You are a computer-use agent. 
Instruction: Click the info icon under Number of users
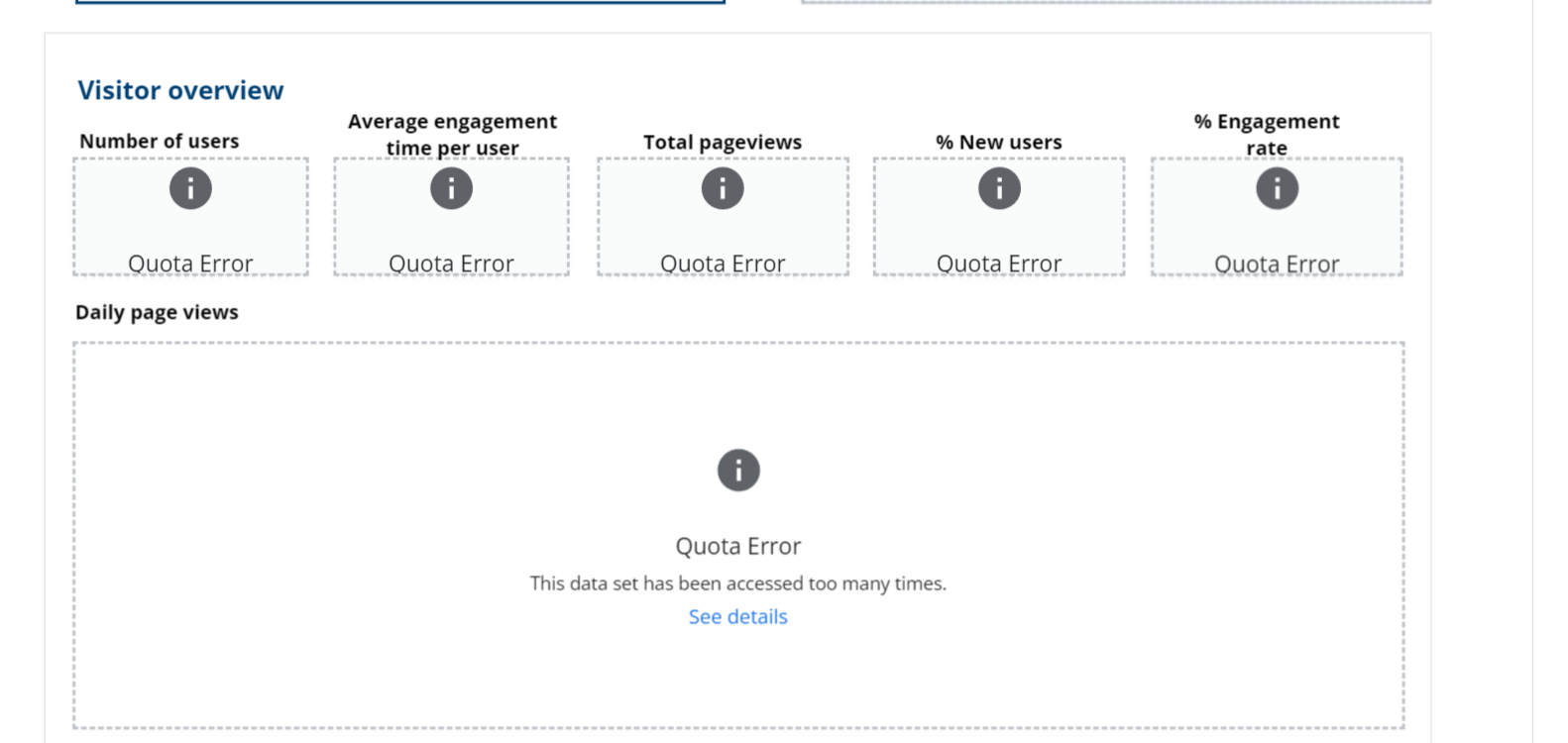tap(190, 188)
